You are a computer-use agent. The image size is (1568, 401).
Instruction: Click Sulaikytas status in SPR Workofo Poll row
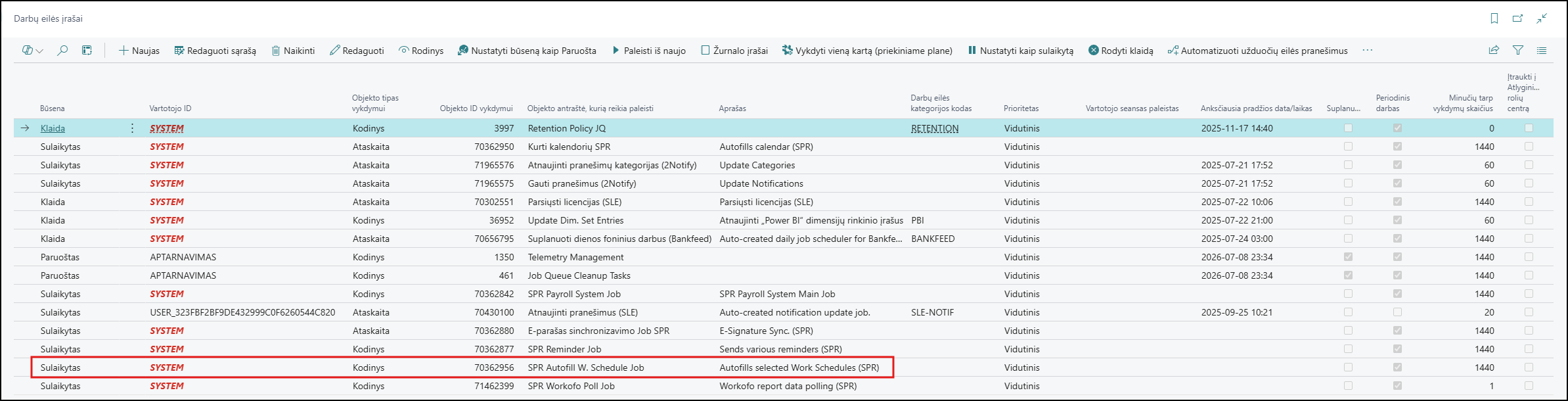60,386
